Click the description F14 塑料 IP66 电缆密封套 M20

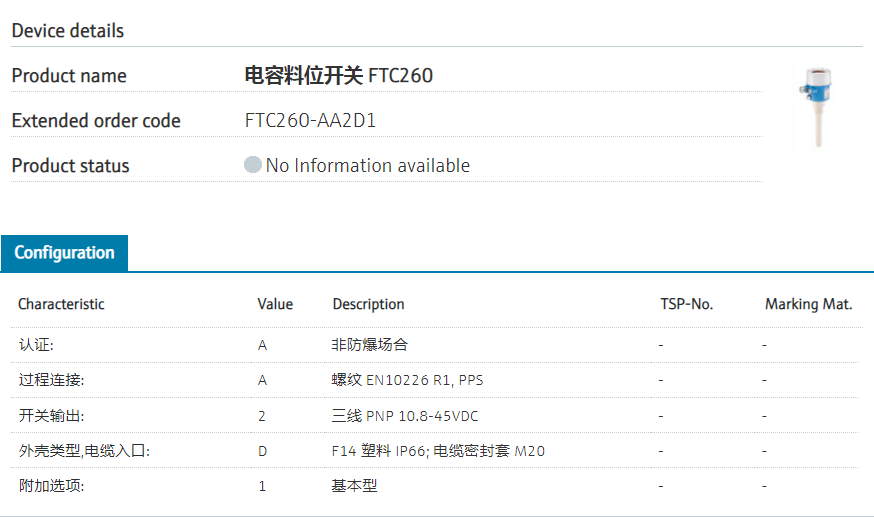438,451
